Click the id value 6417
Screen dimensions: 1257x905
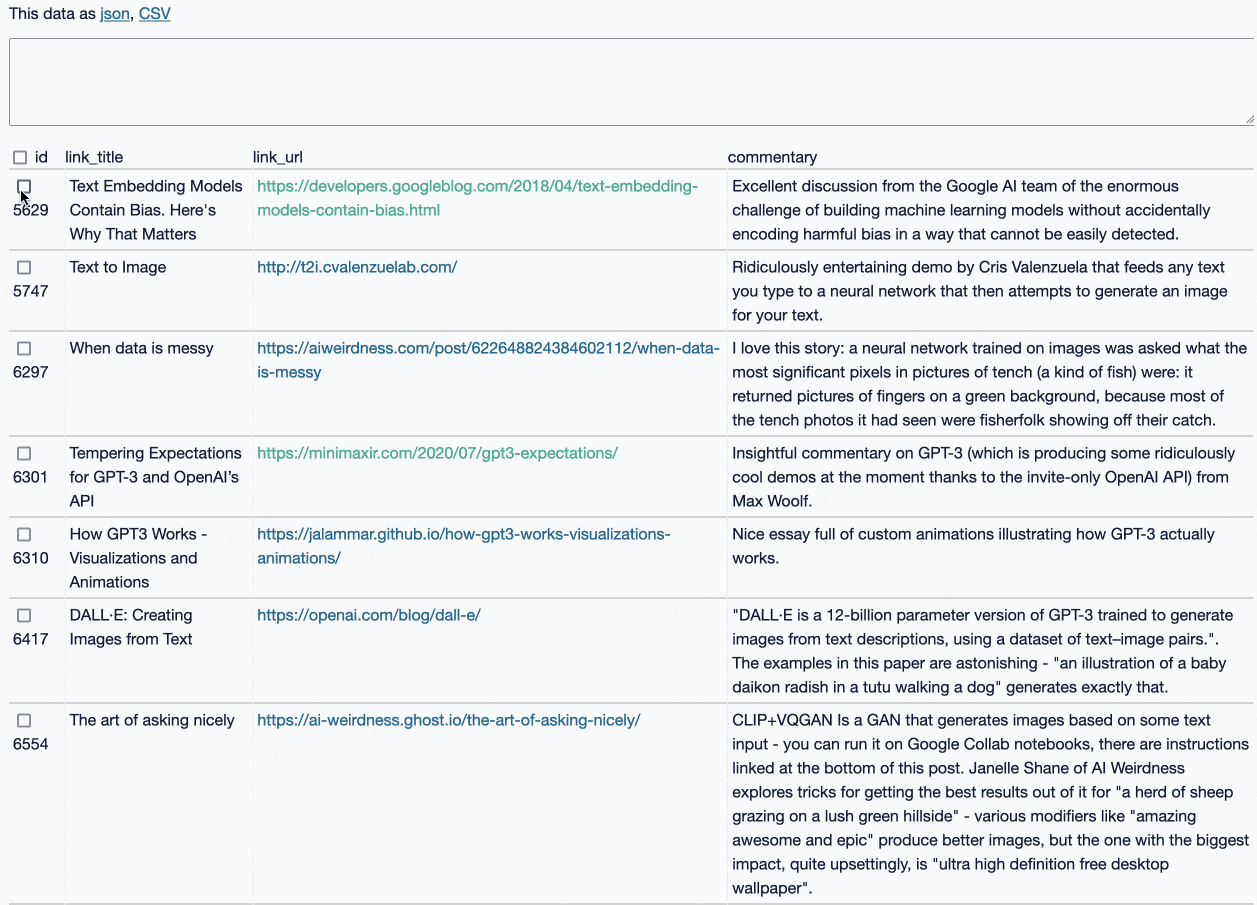point(31,639)
